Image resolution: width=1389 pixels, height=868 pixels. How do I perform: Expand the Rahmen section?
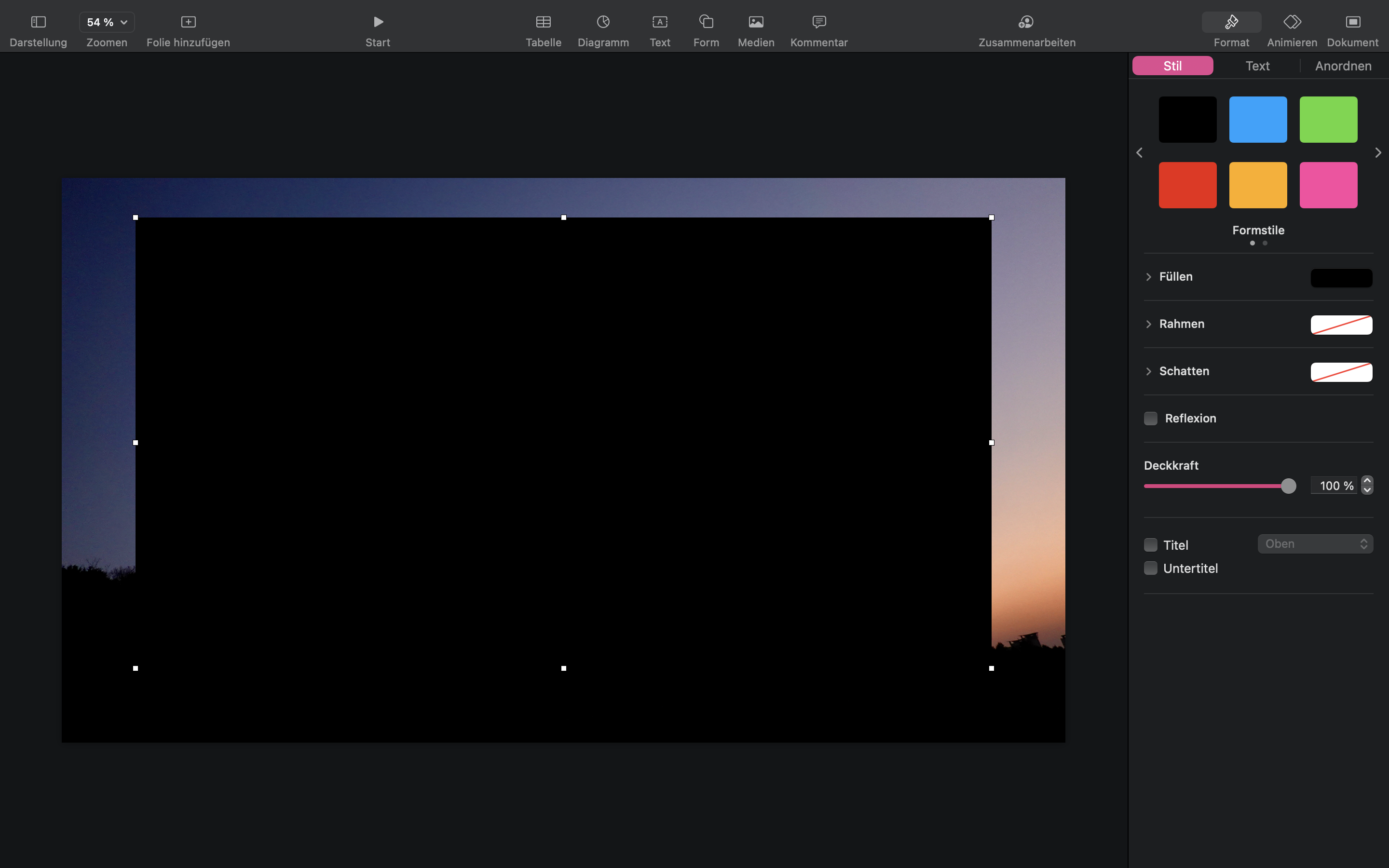1148,325
